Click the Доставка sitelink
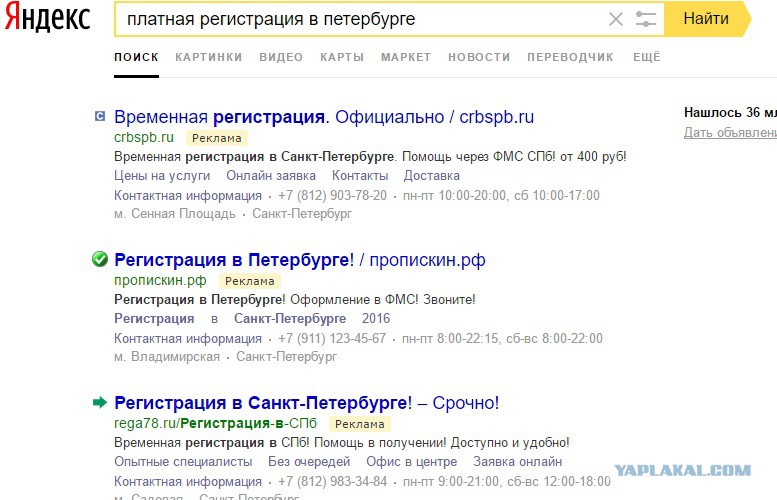The image size is (777, 500). pyautogui.click(x=432, y=175)
